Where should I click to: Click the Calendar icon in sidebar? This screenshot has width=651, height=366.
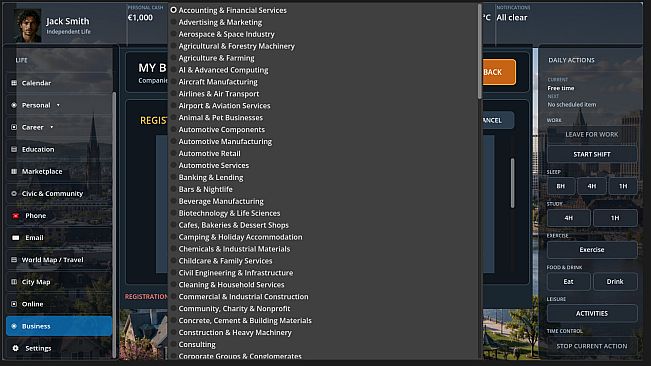[x=14, y=83]
